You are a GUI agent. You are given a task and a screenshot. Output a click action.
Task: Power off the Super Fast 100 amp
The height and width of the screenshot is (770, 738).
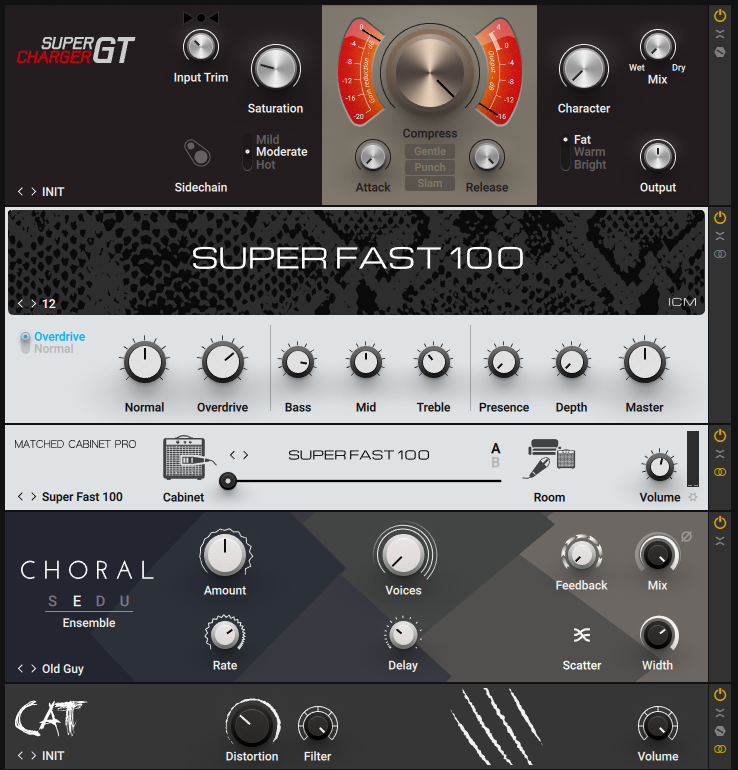(x=720, y=218)
